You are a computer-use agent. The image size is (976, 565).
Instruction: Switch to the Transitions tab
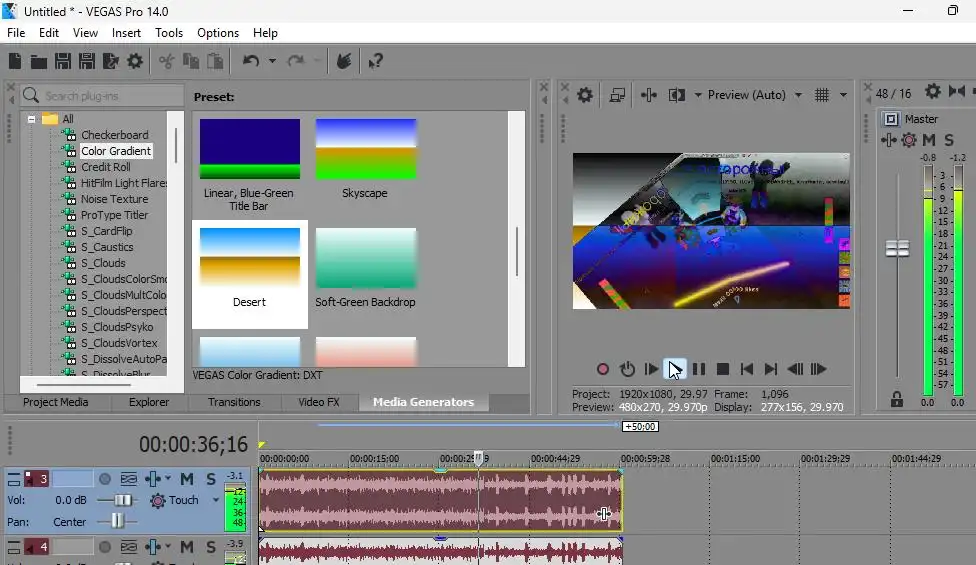click(234, 402)
